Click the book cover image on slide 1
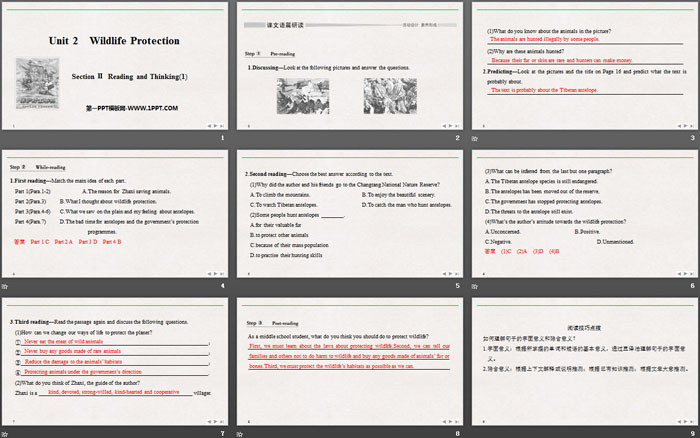Viewport: 700px width, 438px height. pyautogui.click(x=37, y=83)
